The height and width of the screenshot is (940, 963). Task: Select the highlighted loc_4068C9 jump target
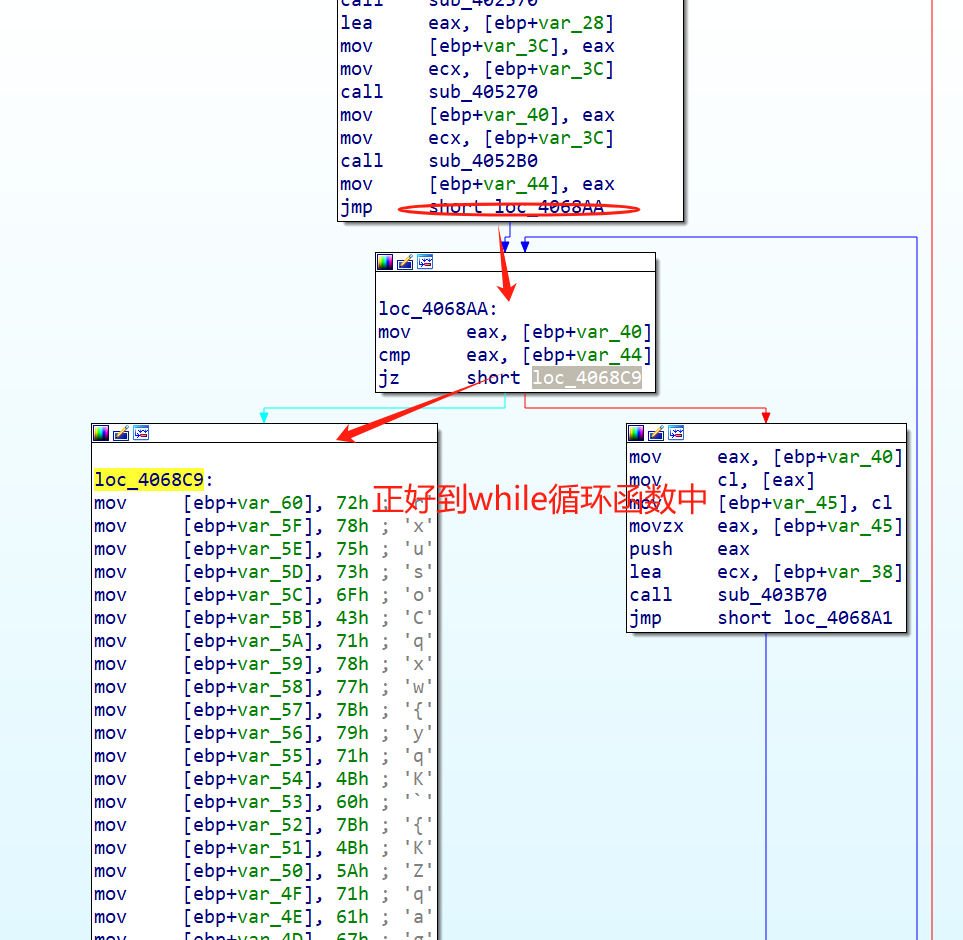click(585, 377)
